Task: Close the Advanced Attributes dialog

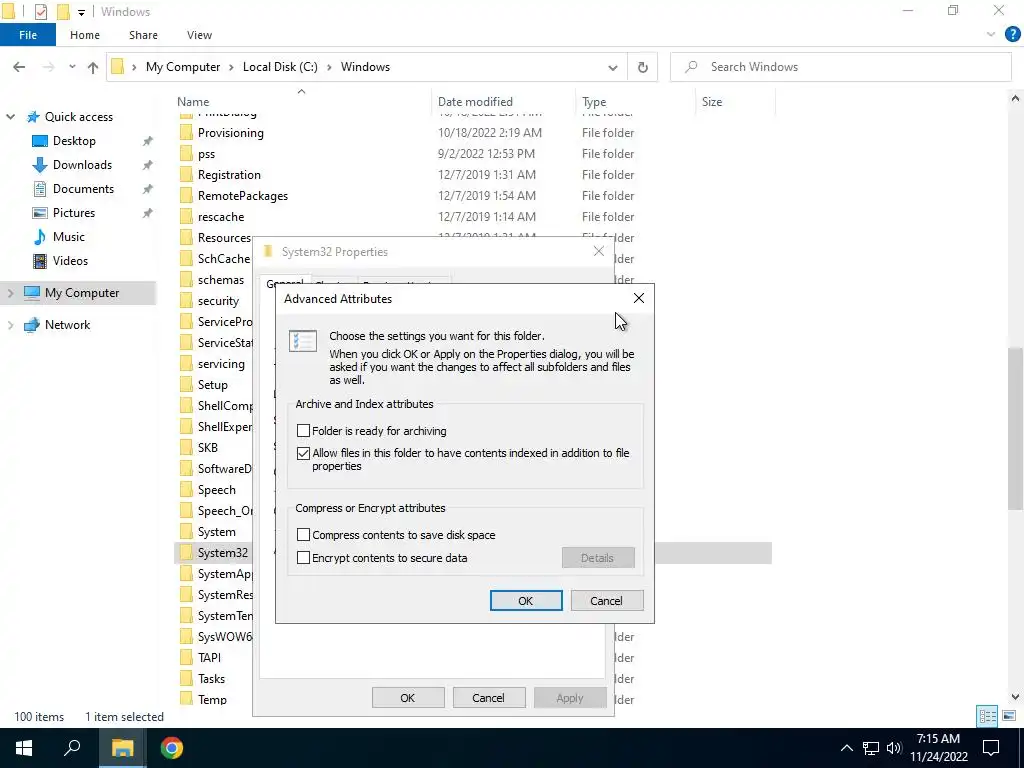Action: [x=639, y=298]
